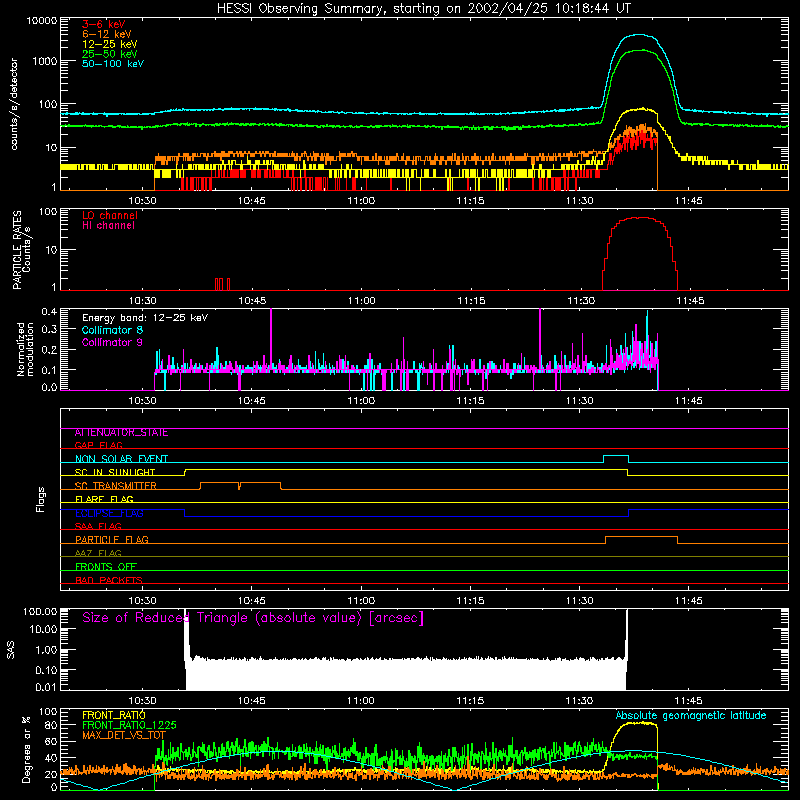Click the 11:15 tick label under the top plot
This screenshot has width=800, height=800.
point(470,201)
